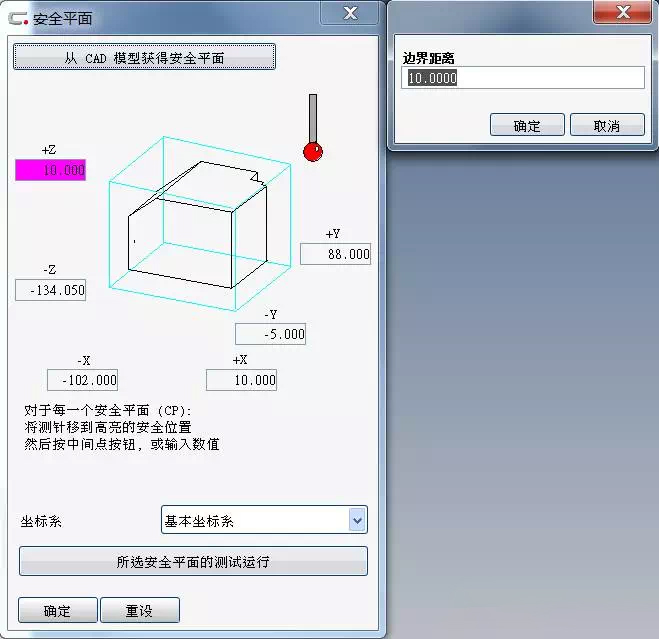Close the 安全平面 dialog window
The width and height of the screenshot is (659, 639).
(349, 13)
